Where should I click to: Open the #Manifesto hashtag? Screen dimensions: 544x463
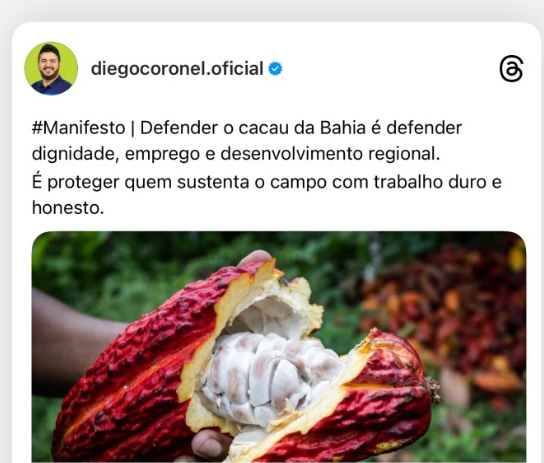pyautogui.click(x=78, y=128)
